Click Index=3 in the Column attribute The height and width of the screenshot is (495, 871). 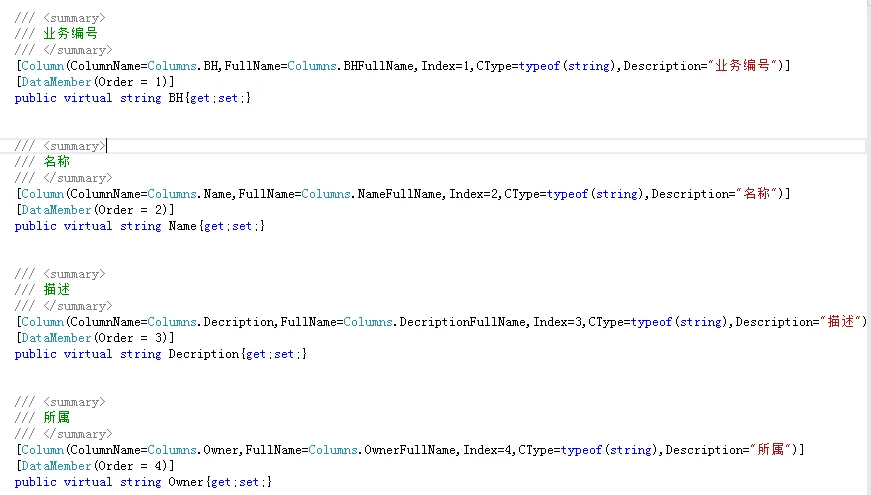[558, 322]
